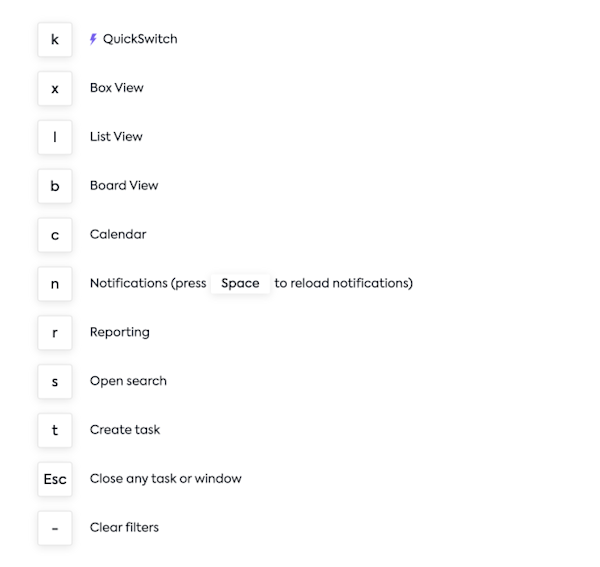This screenshot has width=600, height=567.
Task: Click the '-' key badge
Action: point(55,528)
